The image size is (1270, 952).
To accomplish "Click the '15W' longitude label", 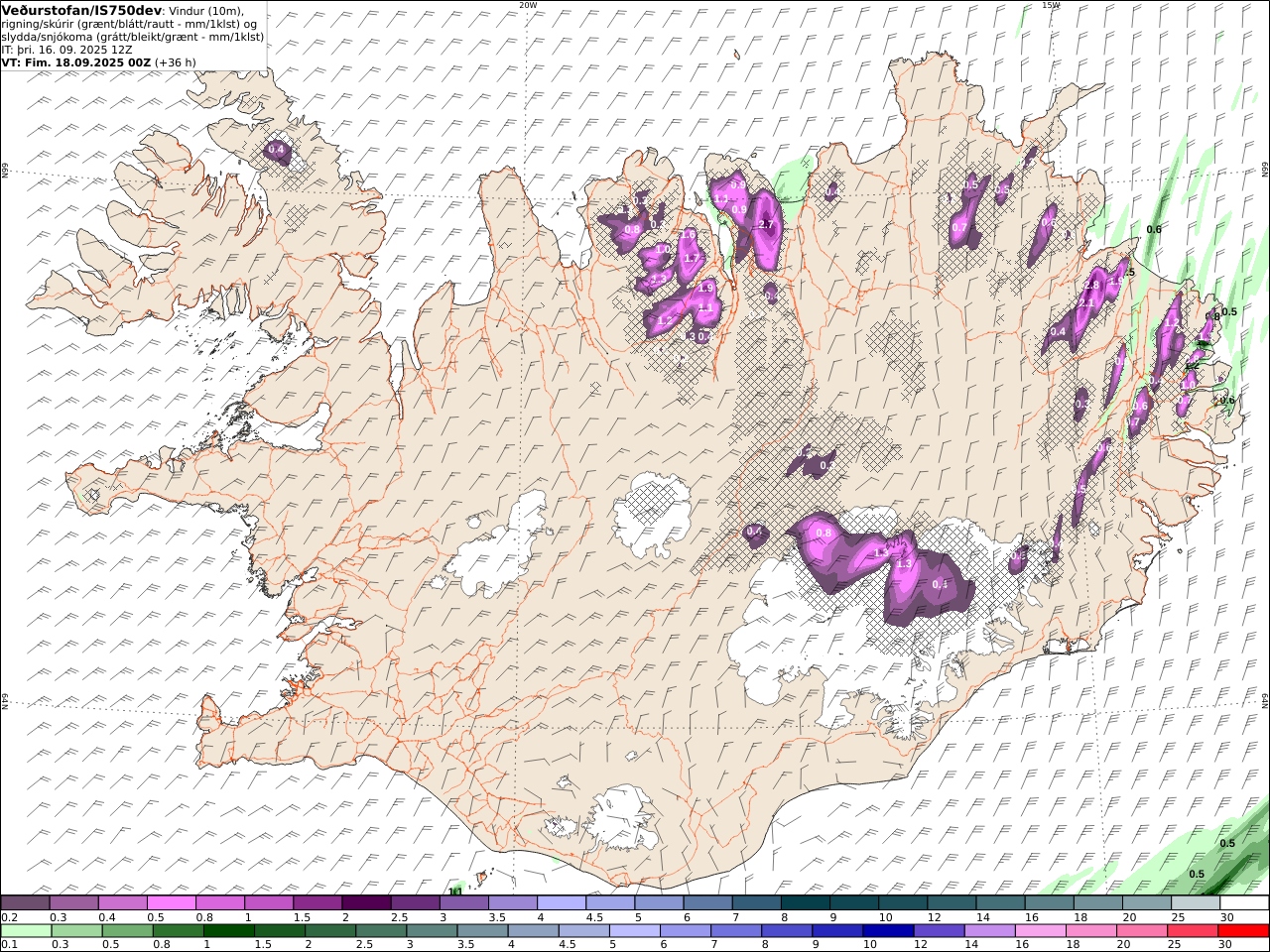I will (1051, 5).
